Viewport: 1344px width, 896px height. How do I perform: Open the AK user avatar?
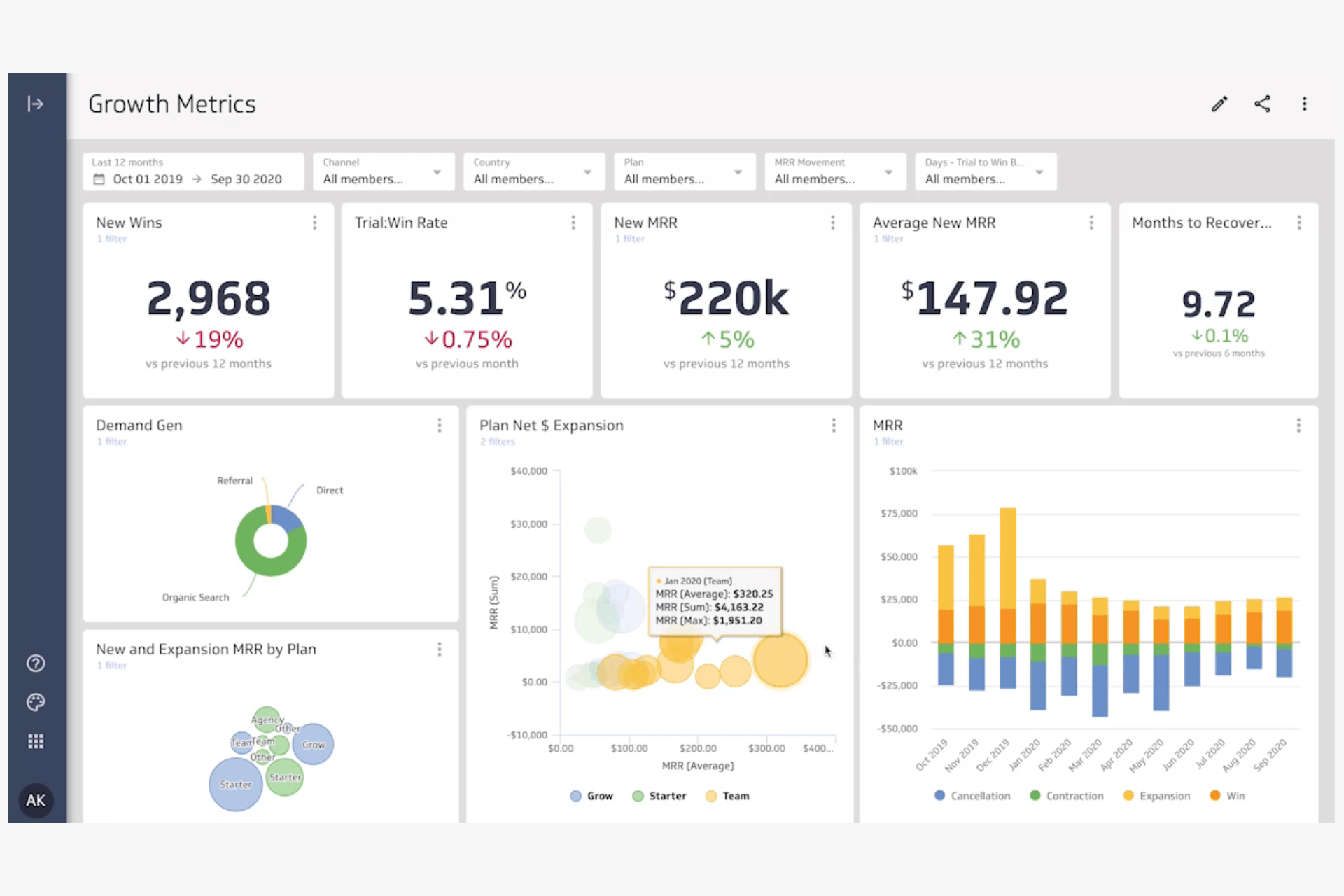tap(36, 800)
